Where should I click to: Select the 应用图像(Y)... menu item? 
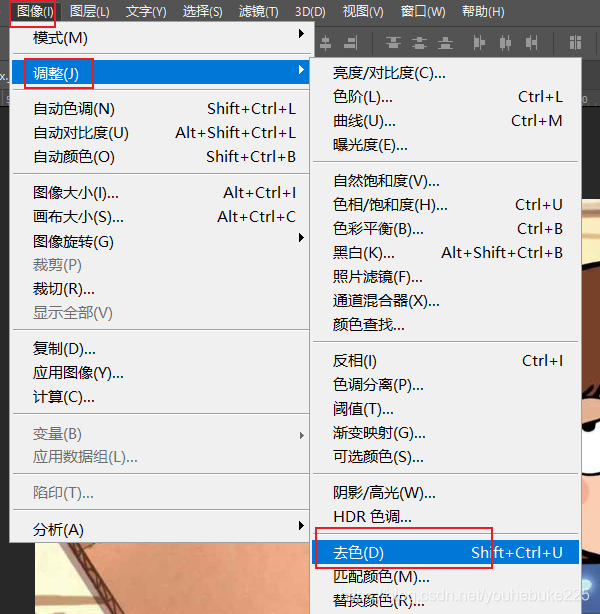click(161, 373)
